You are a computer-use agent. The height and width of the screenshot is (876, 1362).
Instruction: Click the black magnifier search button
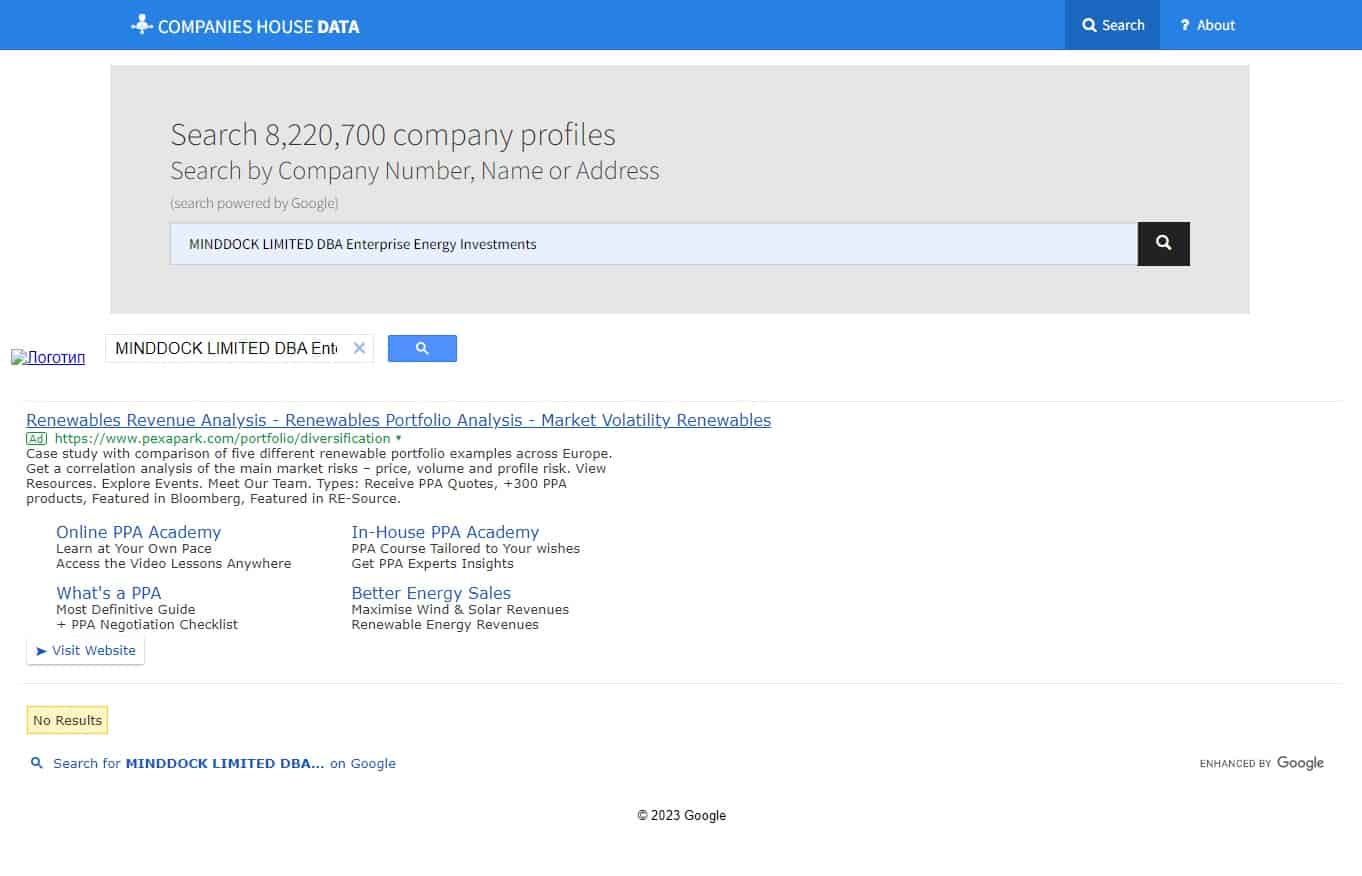coord(1164,244)
